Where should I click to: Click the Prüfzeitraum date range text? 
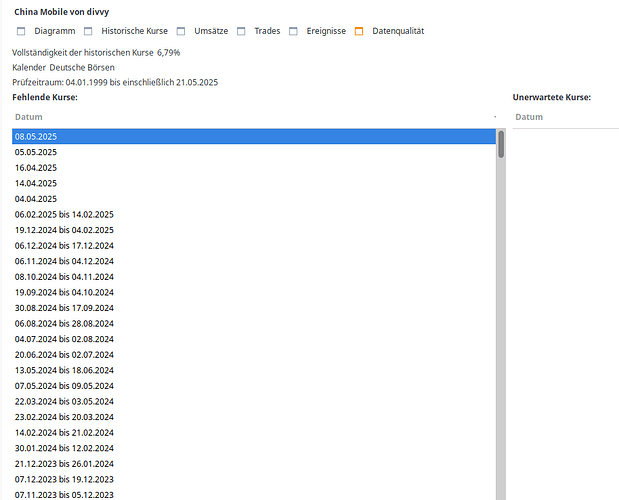pos(115,82)
